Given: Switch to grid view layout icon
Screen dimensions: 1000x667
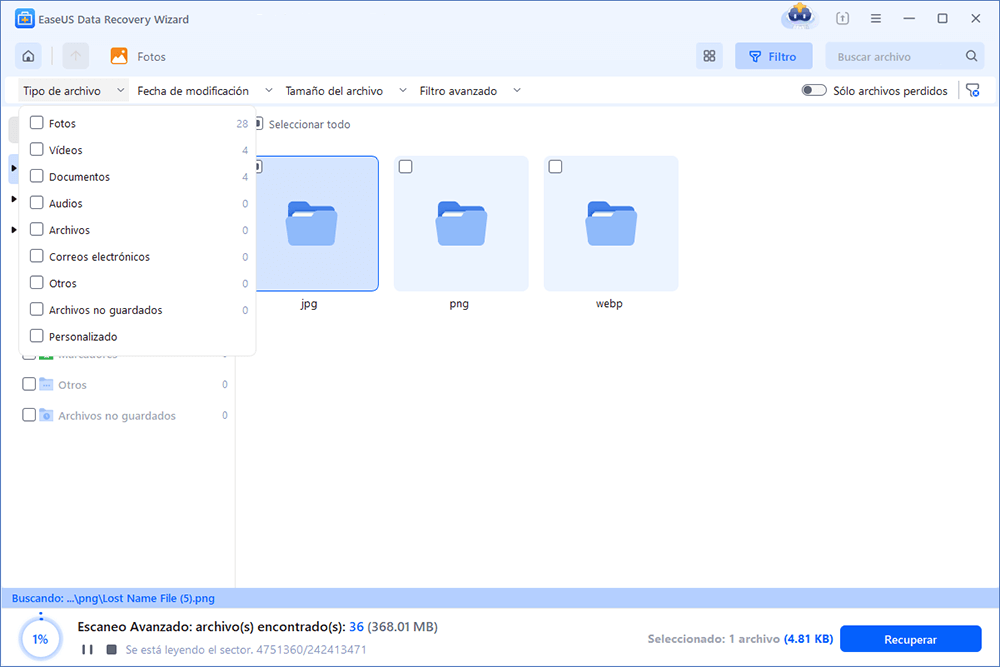Looking at the screenshot, I should [709, 57].
